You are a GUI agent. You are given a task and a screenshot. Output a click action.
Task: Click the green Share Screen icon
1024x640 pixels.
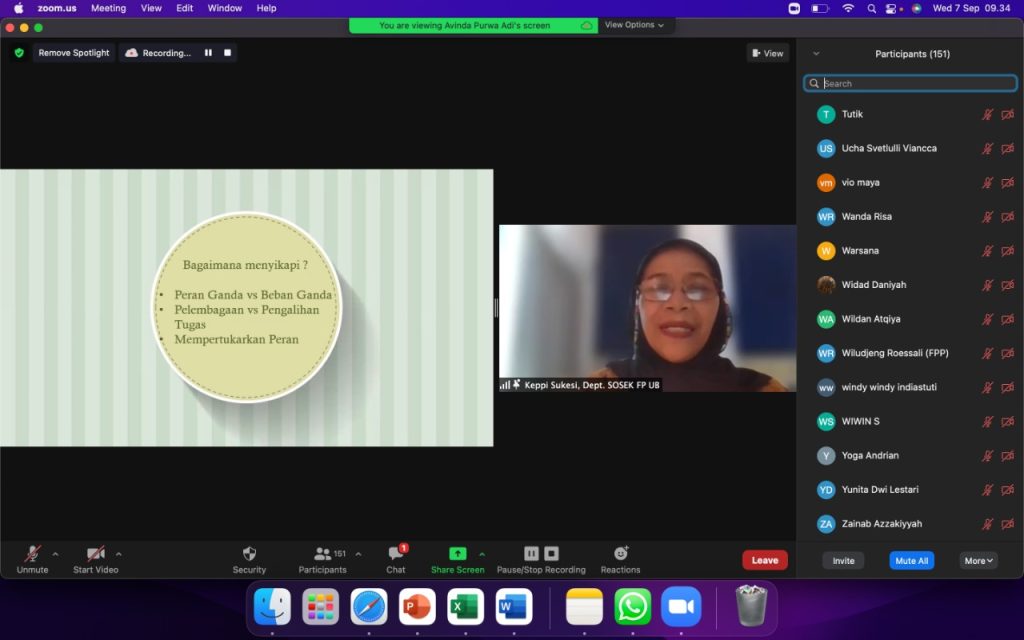(458, 554)
